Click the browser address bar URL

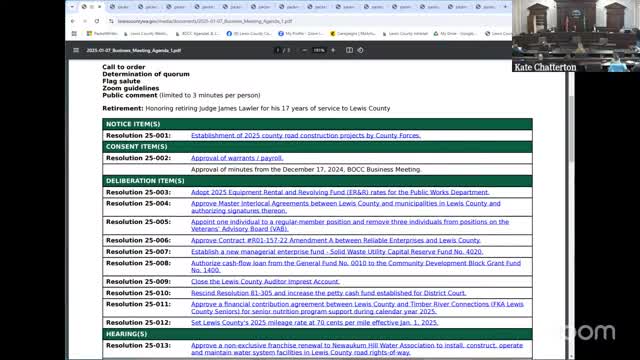[205, 21]
